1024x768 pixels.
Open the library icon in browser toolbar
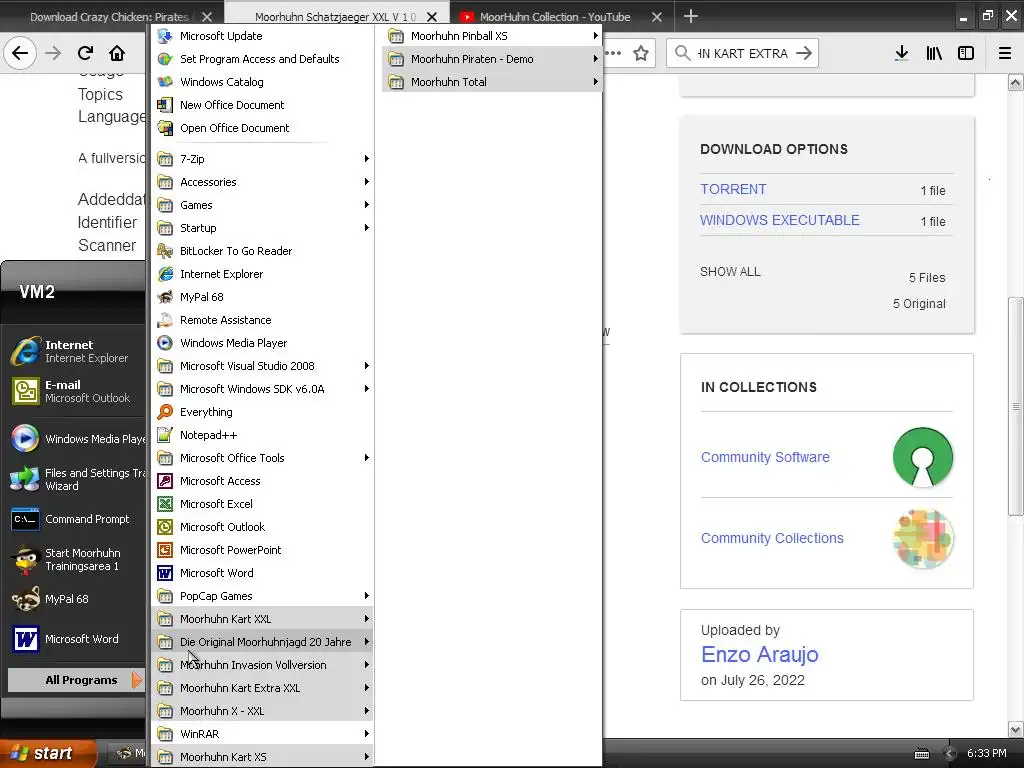tap(934, 54)
